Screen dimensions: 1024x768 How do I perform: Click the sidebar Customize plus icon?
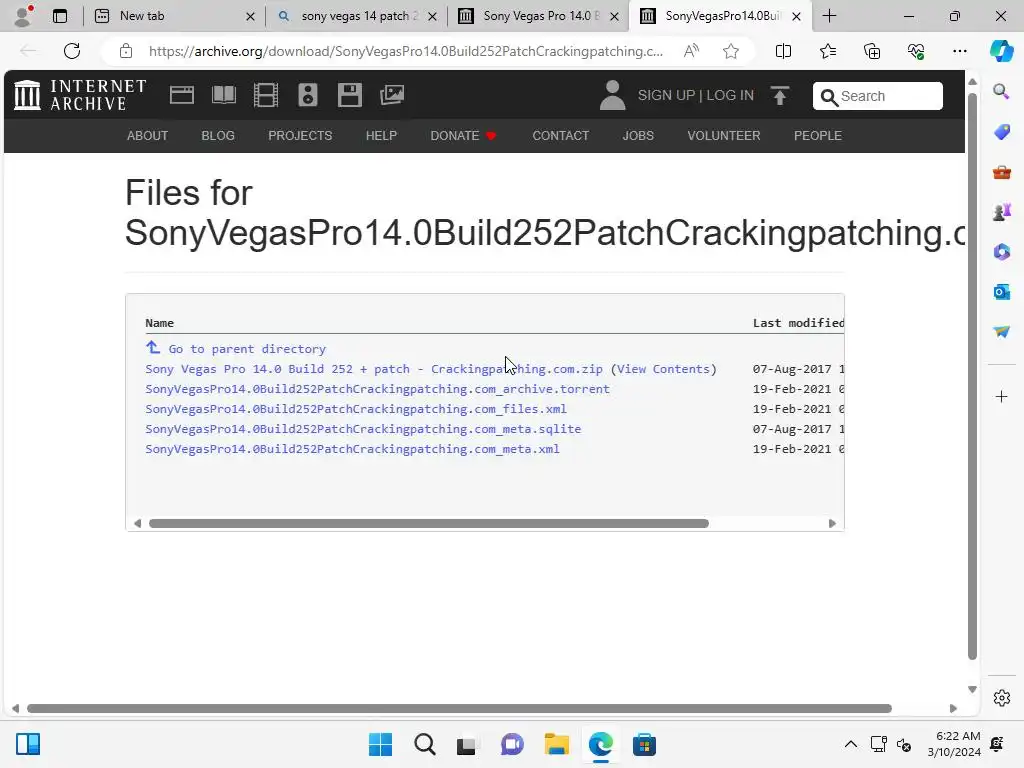1001,396
